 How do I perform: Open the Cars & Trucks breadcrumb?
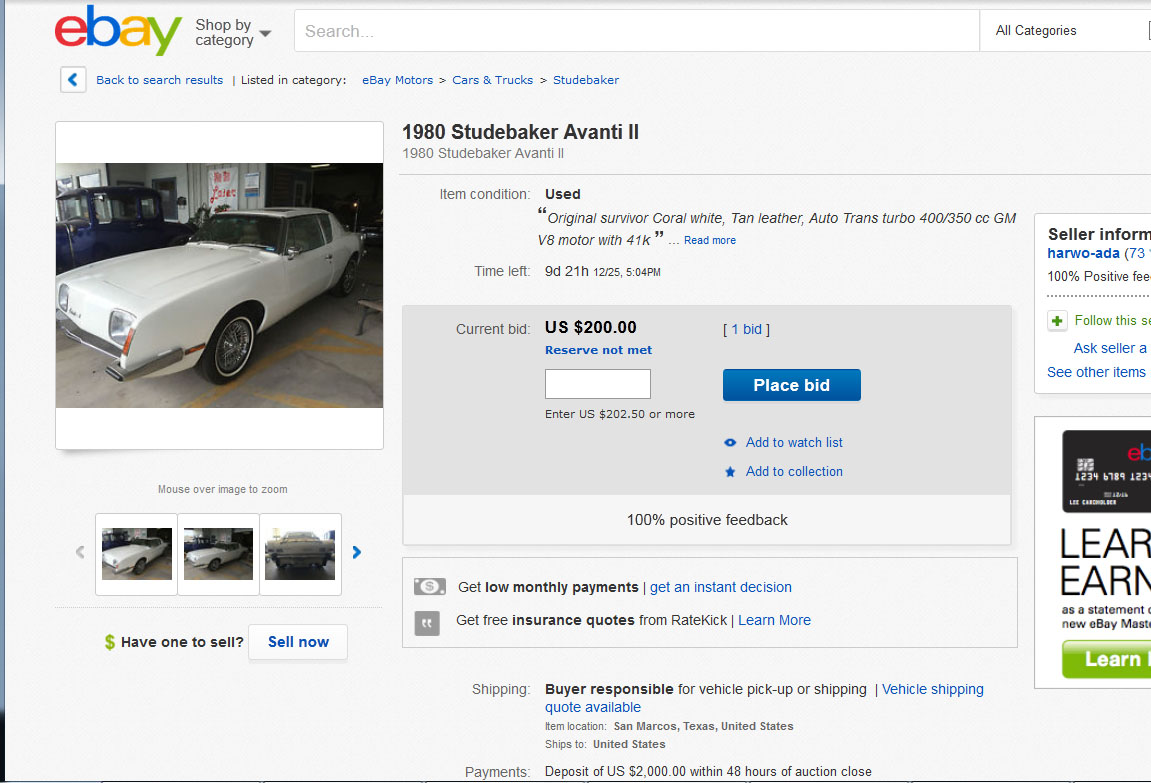pyautogui.click(x=493, y=80)
